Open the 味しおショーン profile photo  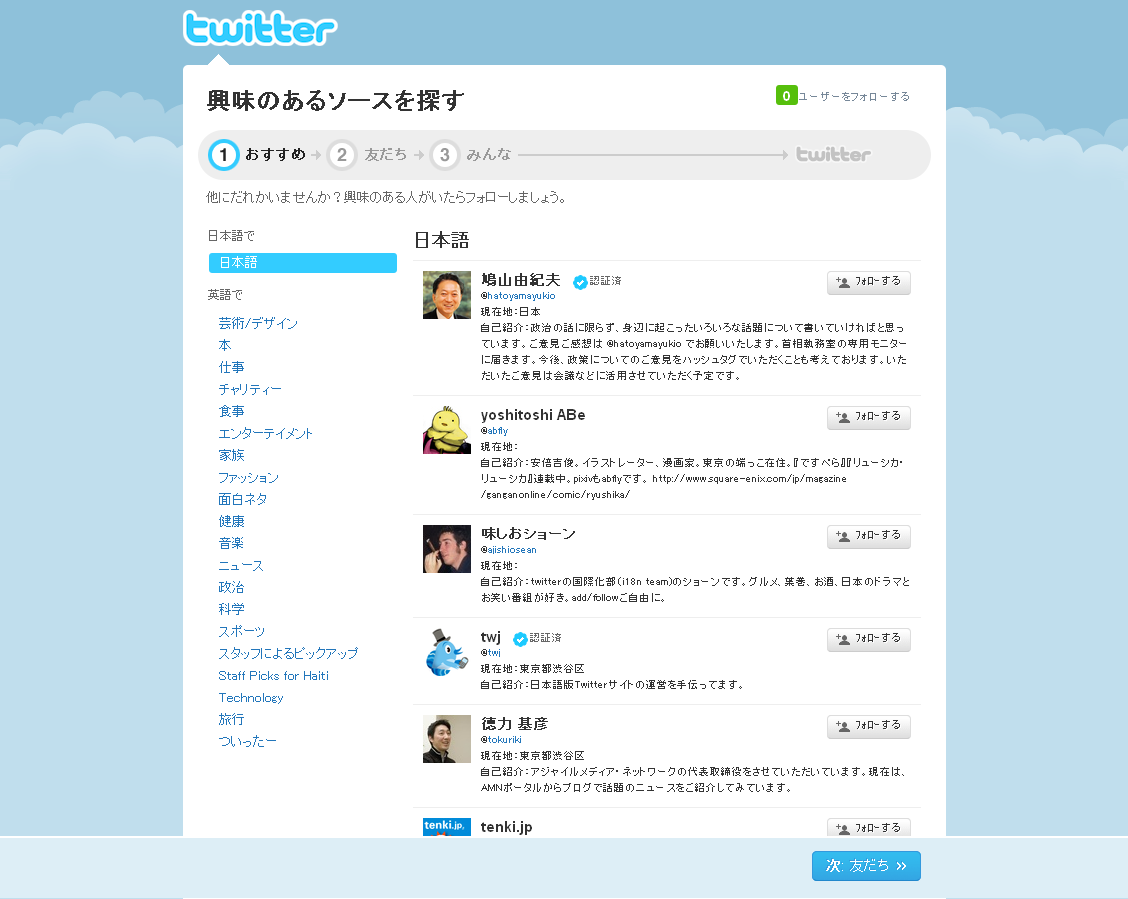[447, 549]
